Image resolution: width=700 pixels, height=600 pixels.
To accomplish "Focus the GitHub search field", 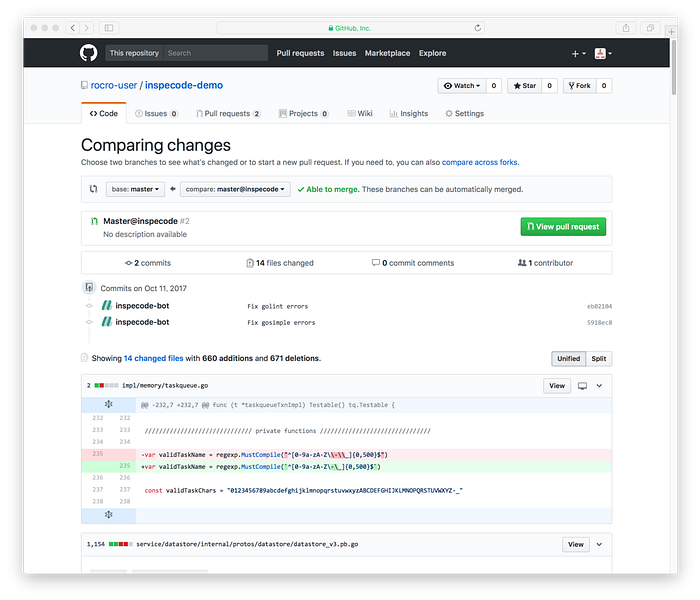I will point(215,53).
